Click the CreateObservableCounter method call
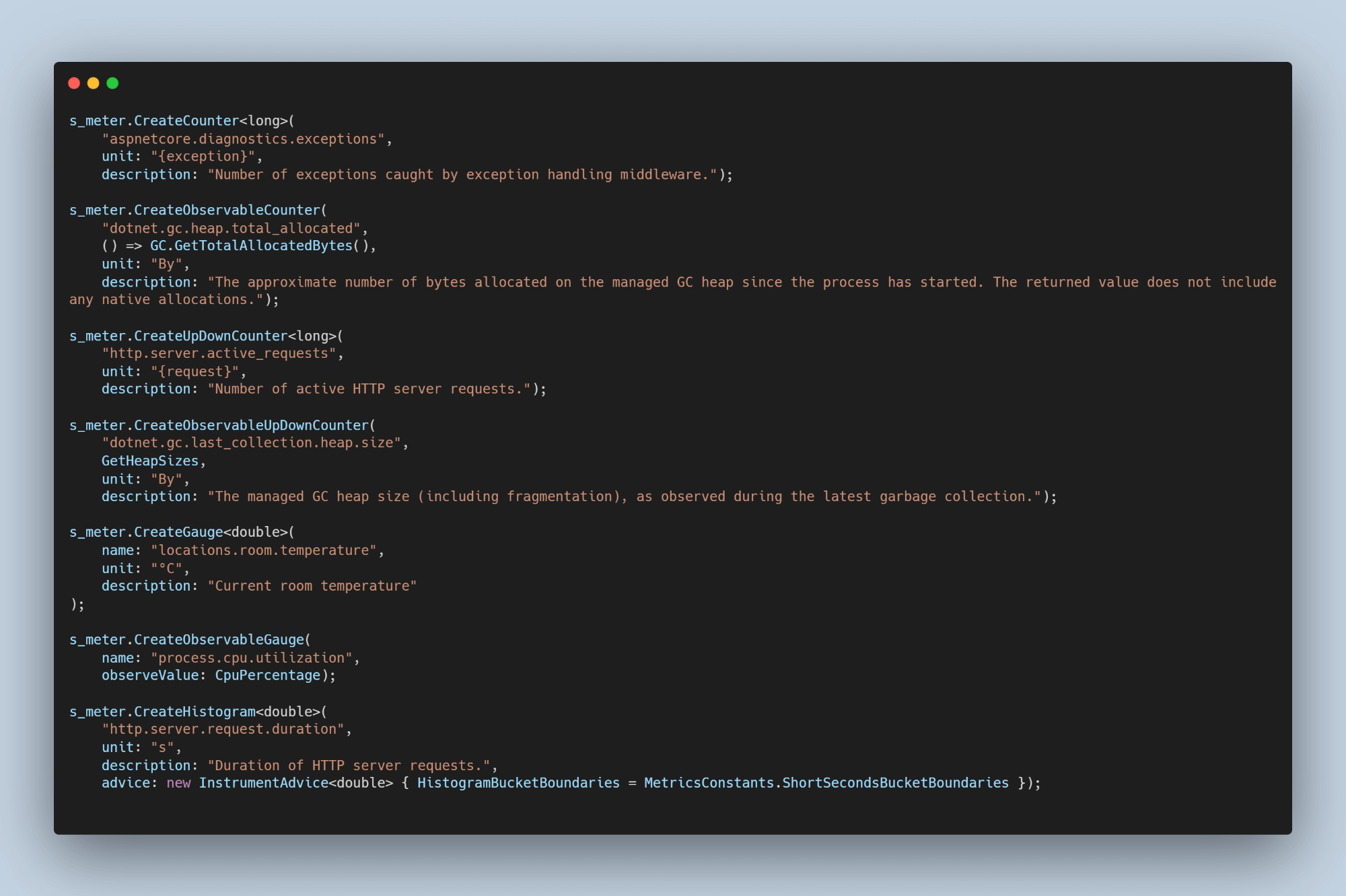1346x896 pixels. tap(227, 211)
